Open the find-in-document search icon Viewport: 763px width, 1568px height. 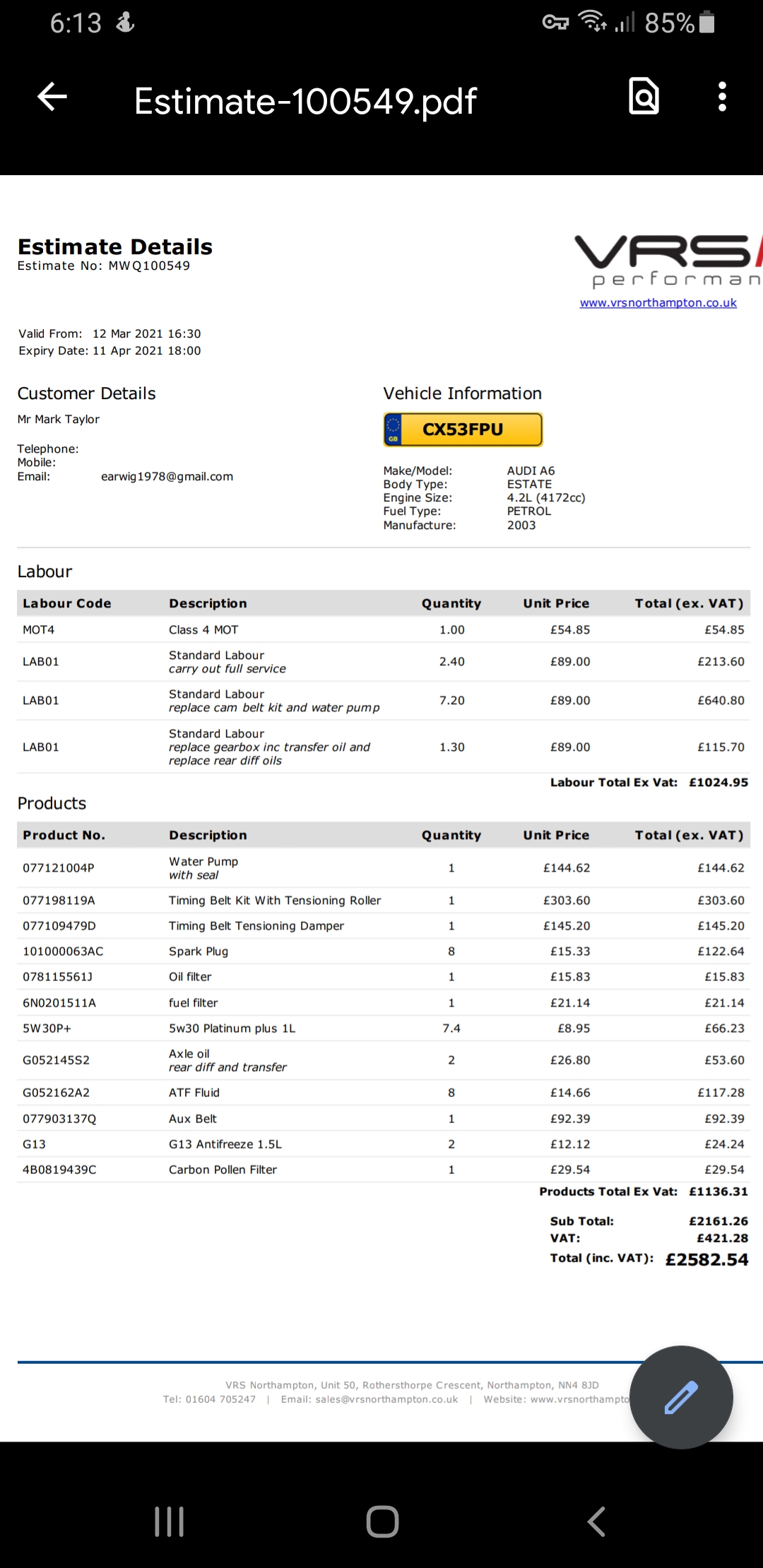click(x=644, y=97)
